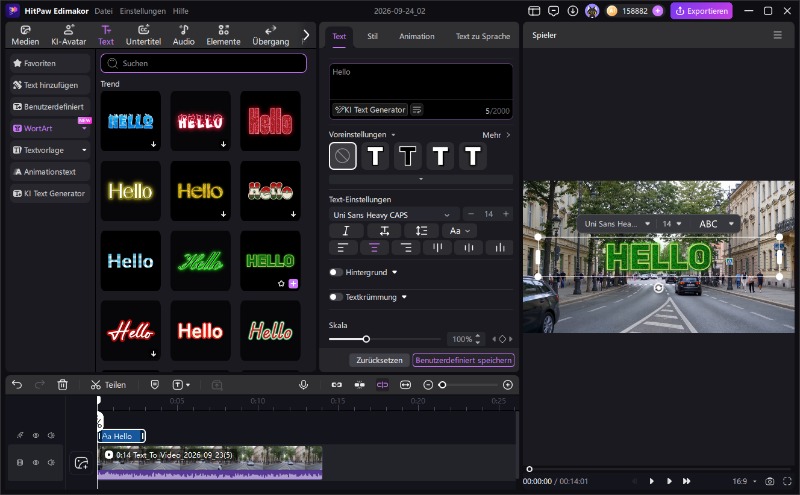Align text right
Viewport: 800px width, 495px height.
click(406, 248)
